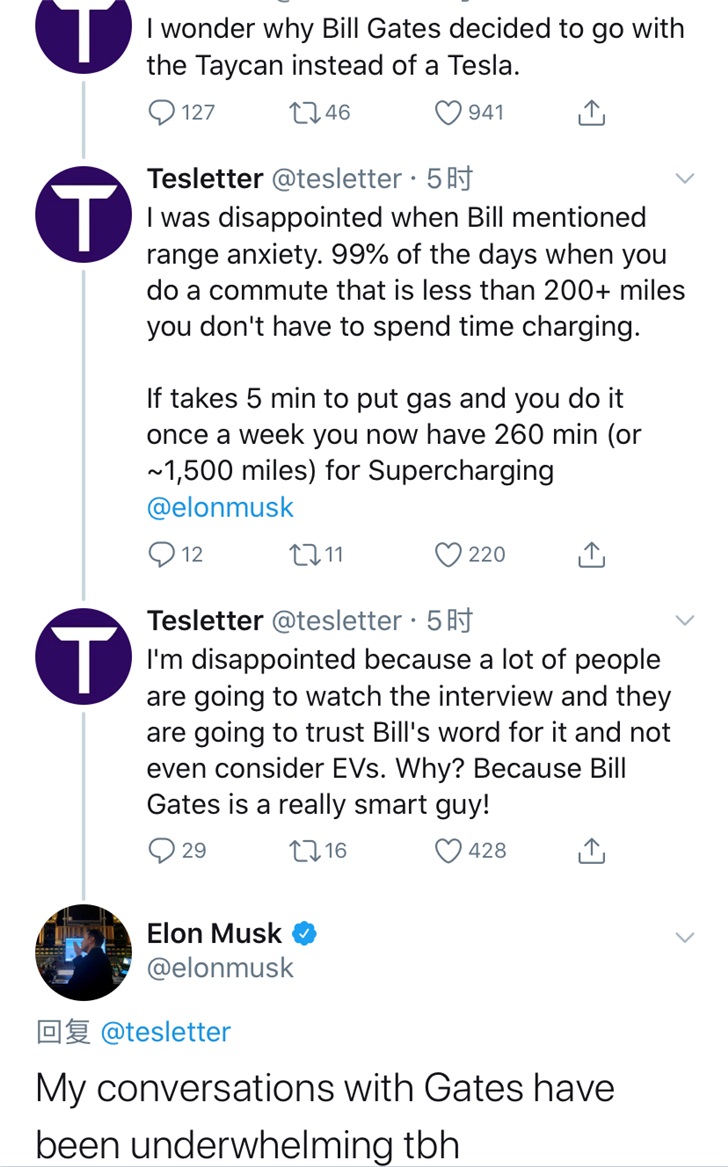The width and height of the screenshot is (728, 1167).
Task: Open dropdown arrow on Elon Musk's tweet
Action: point(685,937)
